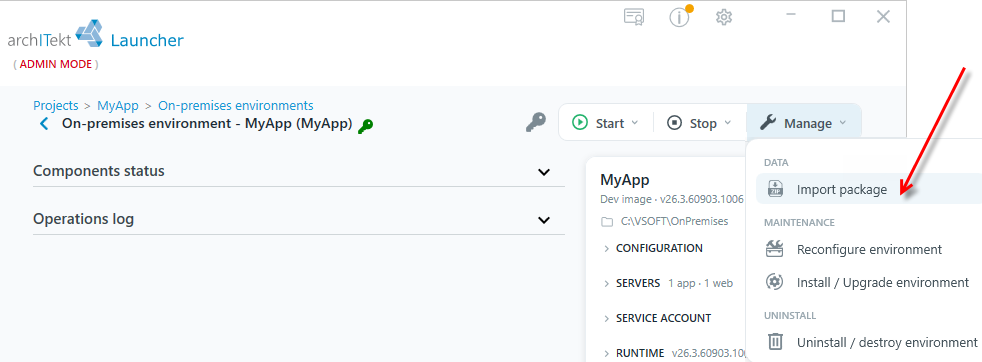
Task: Click the Dev image version text
Action: [671, 200]
